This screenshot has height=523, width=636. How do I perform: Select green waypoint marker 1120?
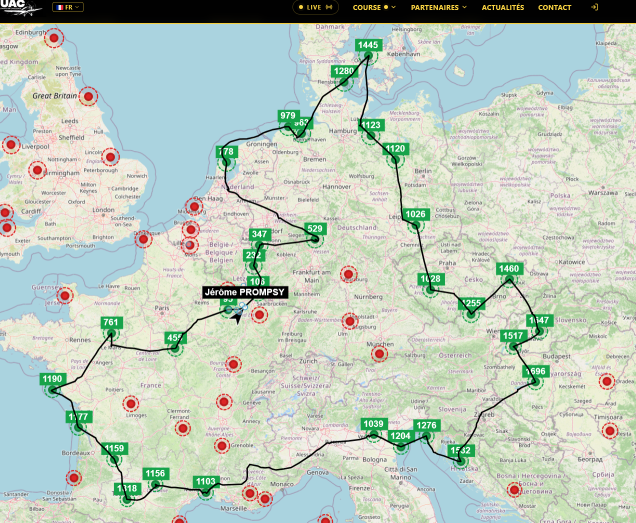(395, 149)
